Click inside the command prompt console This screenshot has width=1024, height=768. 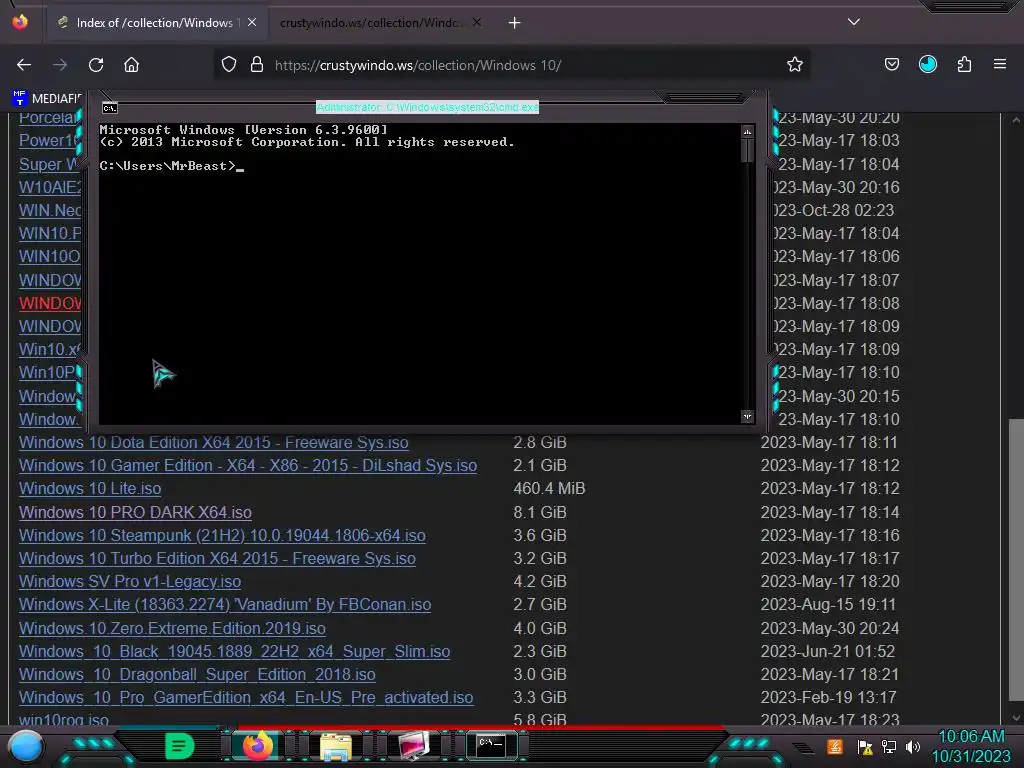point(419,274)
